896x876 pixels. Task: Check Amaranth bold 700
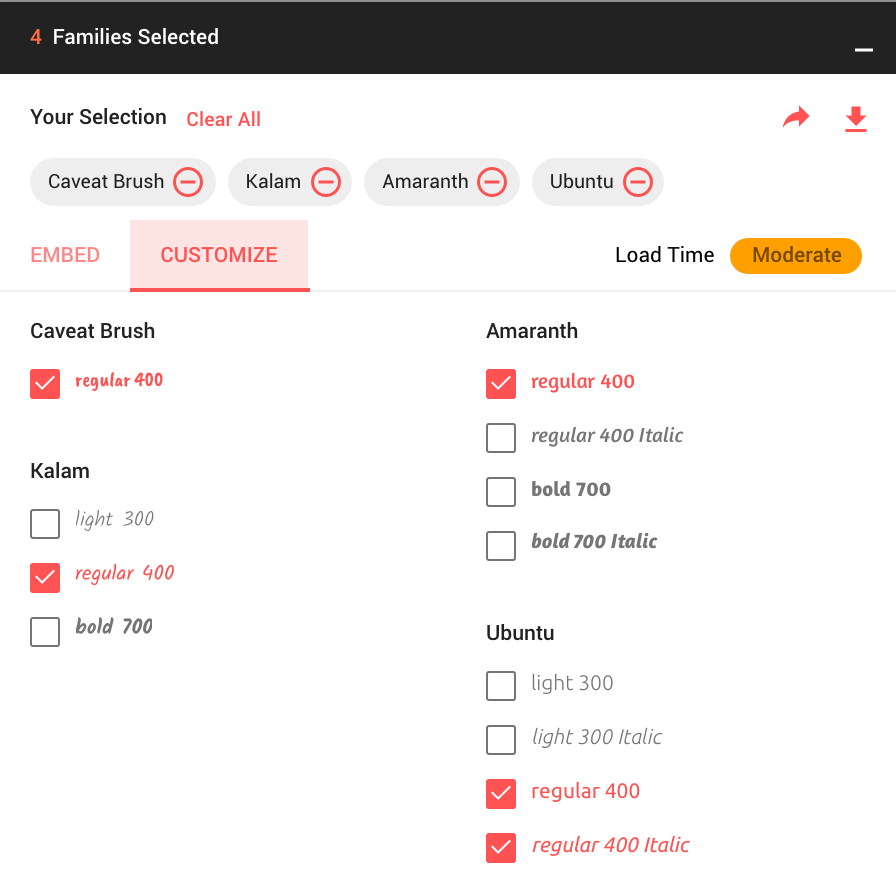click(x=501, y=491)
